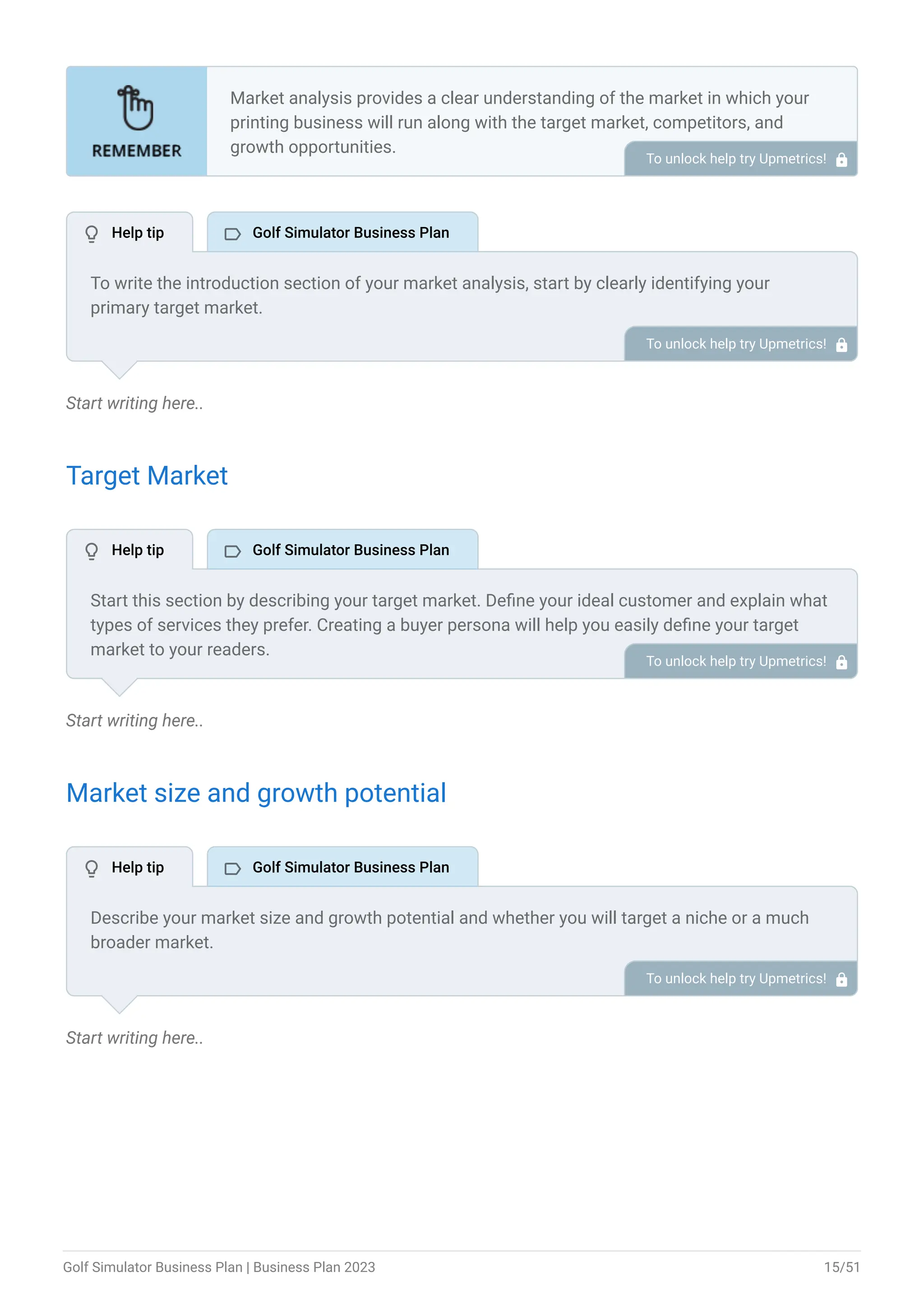Click the tag icon on the Target Market plan tab

tap(233, 551)
